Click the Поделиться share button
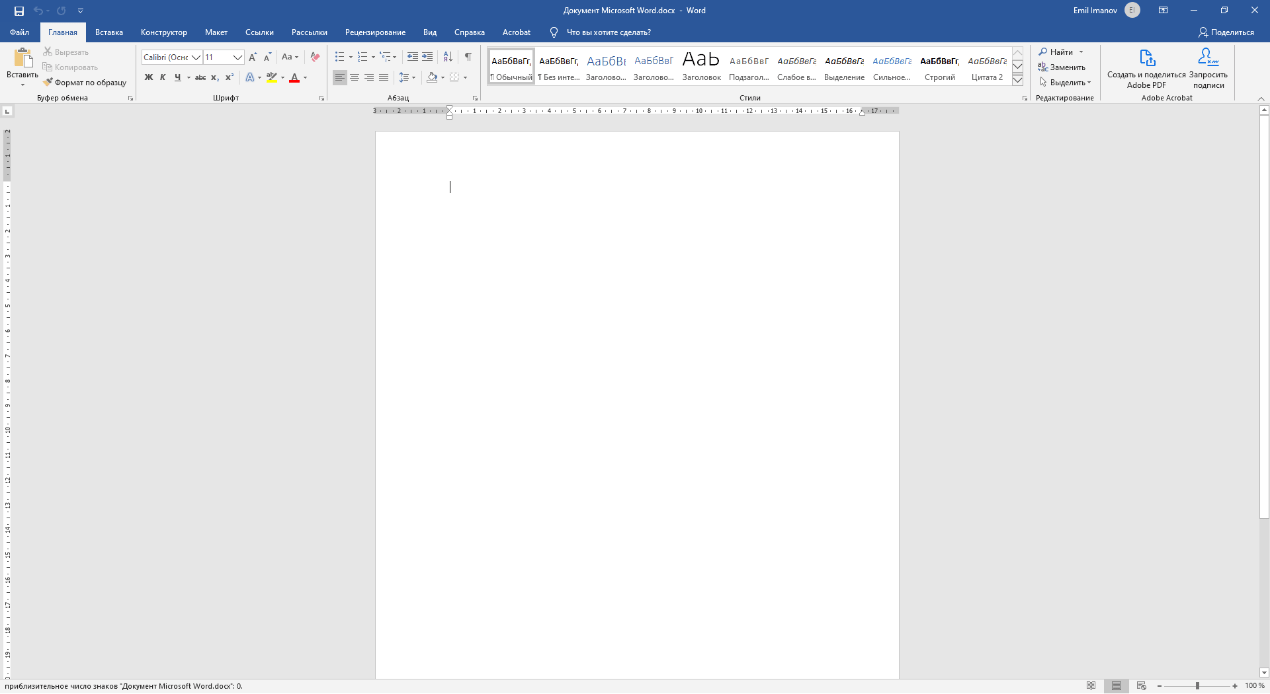The image size is (1270, 694). (x=1226, y=32)
